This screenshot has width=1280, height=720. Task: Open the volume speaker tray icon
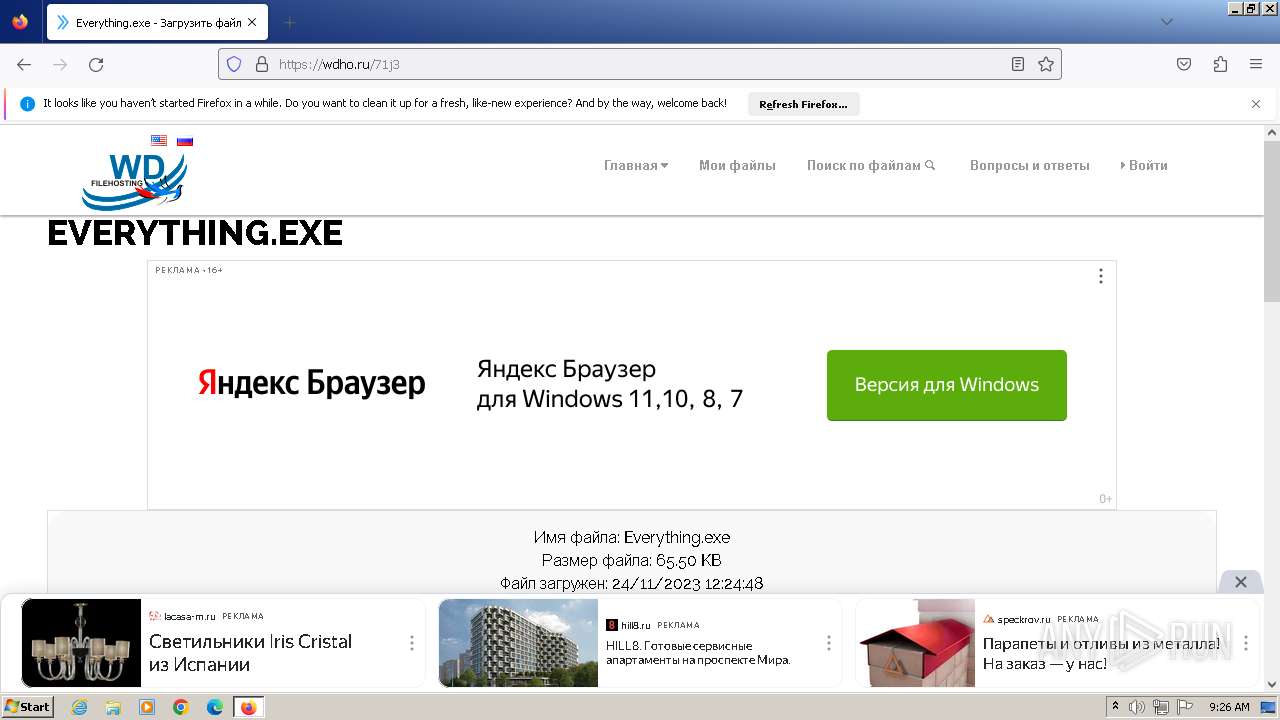tap(1137, 707)
